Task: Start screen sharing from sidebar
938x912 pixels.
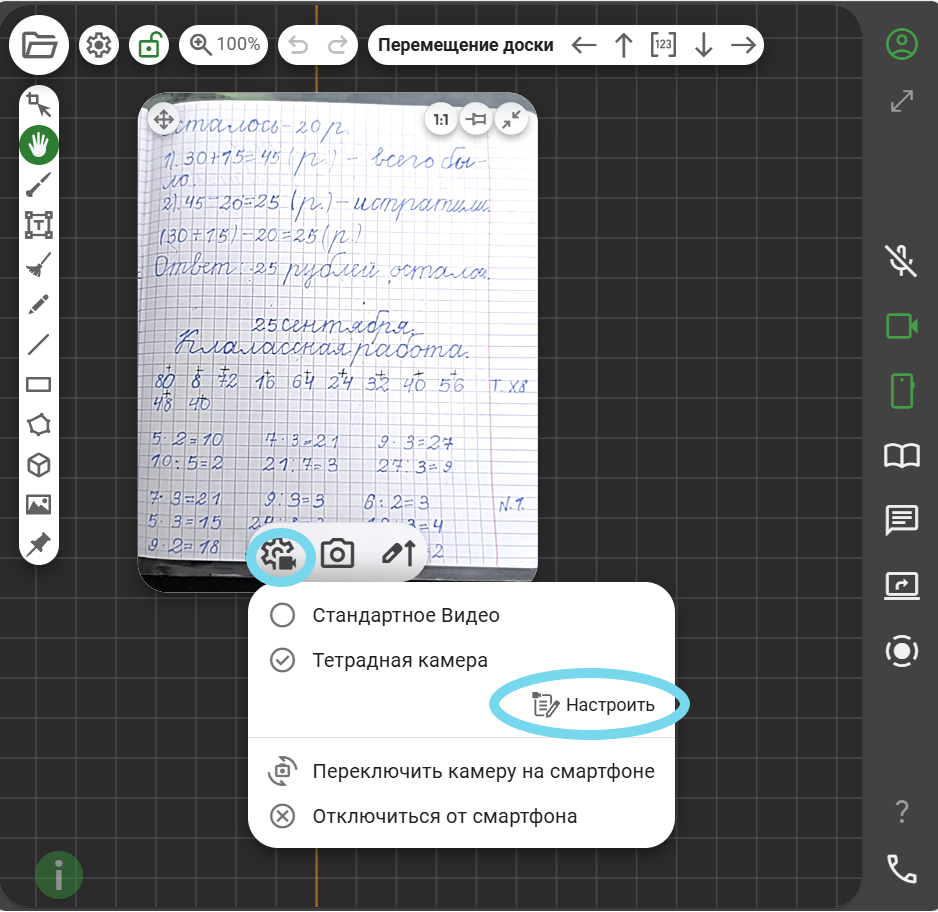Action: (x=901, y=585)
